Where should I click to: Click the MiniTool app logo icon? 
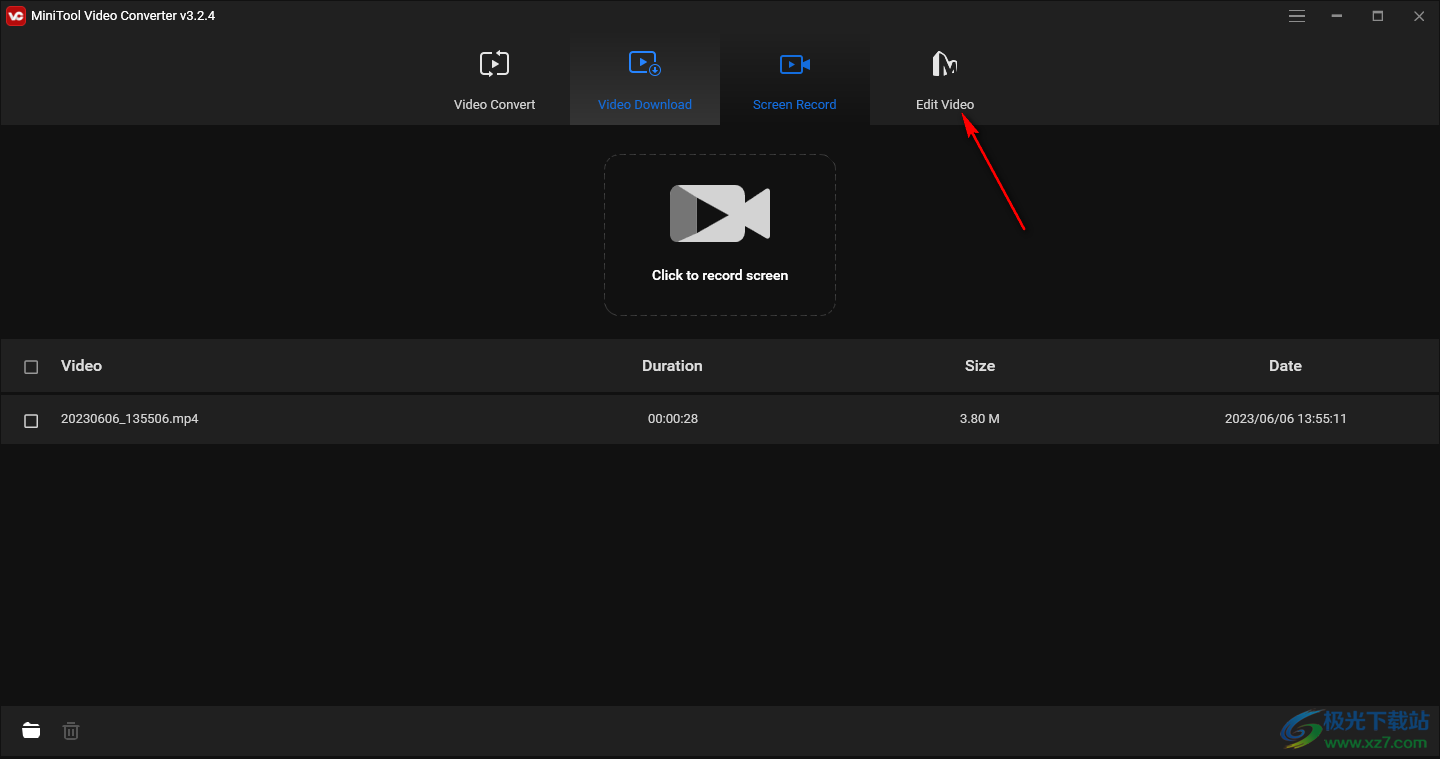[x=15, y=16]
